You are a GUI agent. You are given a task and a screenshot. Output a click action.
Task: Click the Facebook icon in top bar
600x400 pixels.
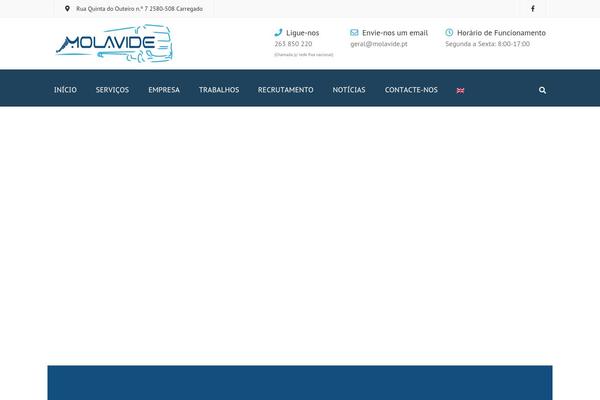pos(533,8)
